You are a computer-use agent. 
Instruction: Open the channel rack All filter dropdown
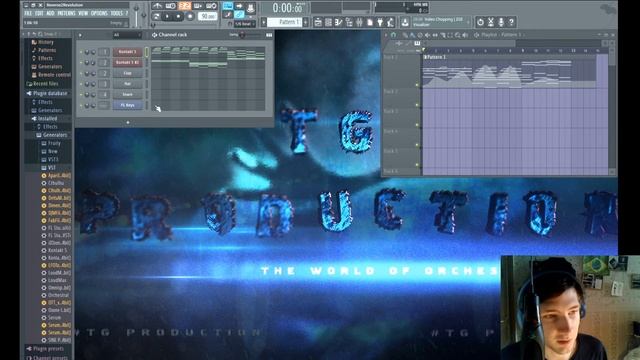click(127, 35)
